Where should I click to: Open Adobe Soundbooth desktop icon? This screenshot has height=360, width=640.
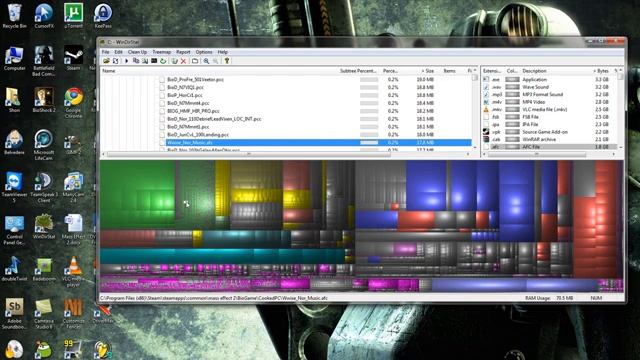point(14,313)
